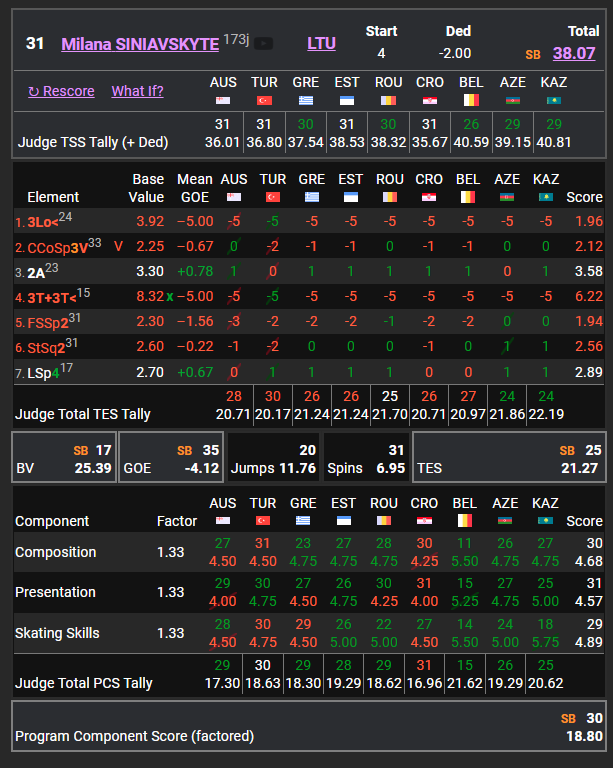Open the video icon beside skater name
The height and width of the screenshot is (768, 613).
coord(264,44)
